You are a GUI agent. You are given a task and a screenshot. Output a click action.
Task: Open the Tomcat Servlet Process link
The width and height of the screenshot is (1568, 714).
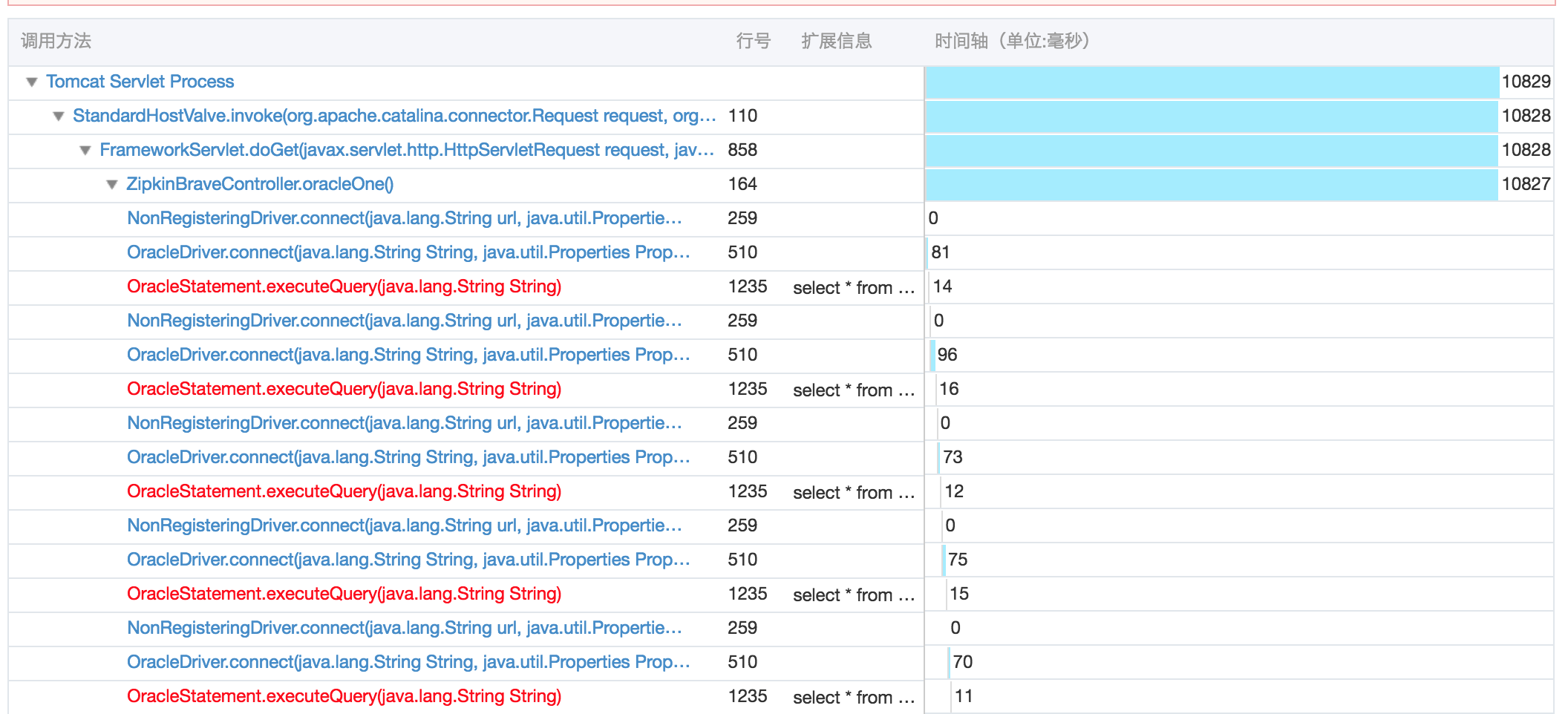140,82
